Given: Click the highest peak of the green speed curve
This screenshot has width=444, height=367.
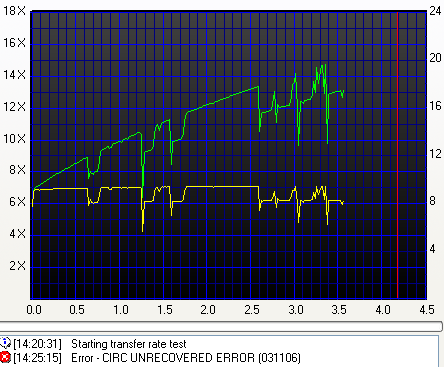Looking at the screenshot, I should tap(325, 65).
